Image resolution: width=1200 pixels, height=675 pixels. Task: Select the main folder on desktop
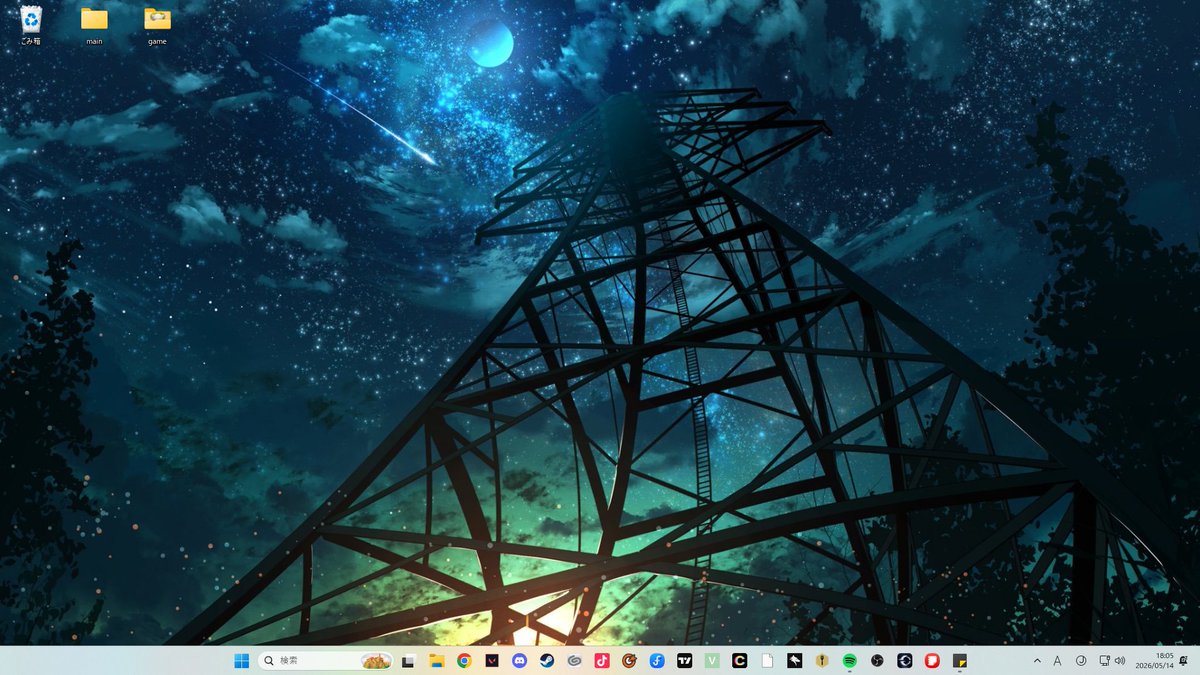point(94,26)
